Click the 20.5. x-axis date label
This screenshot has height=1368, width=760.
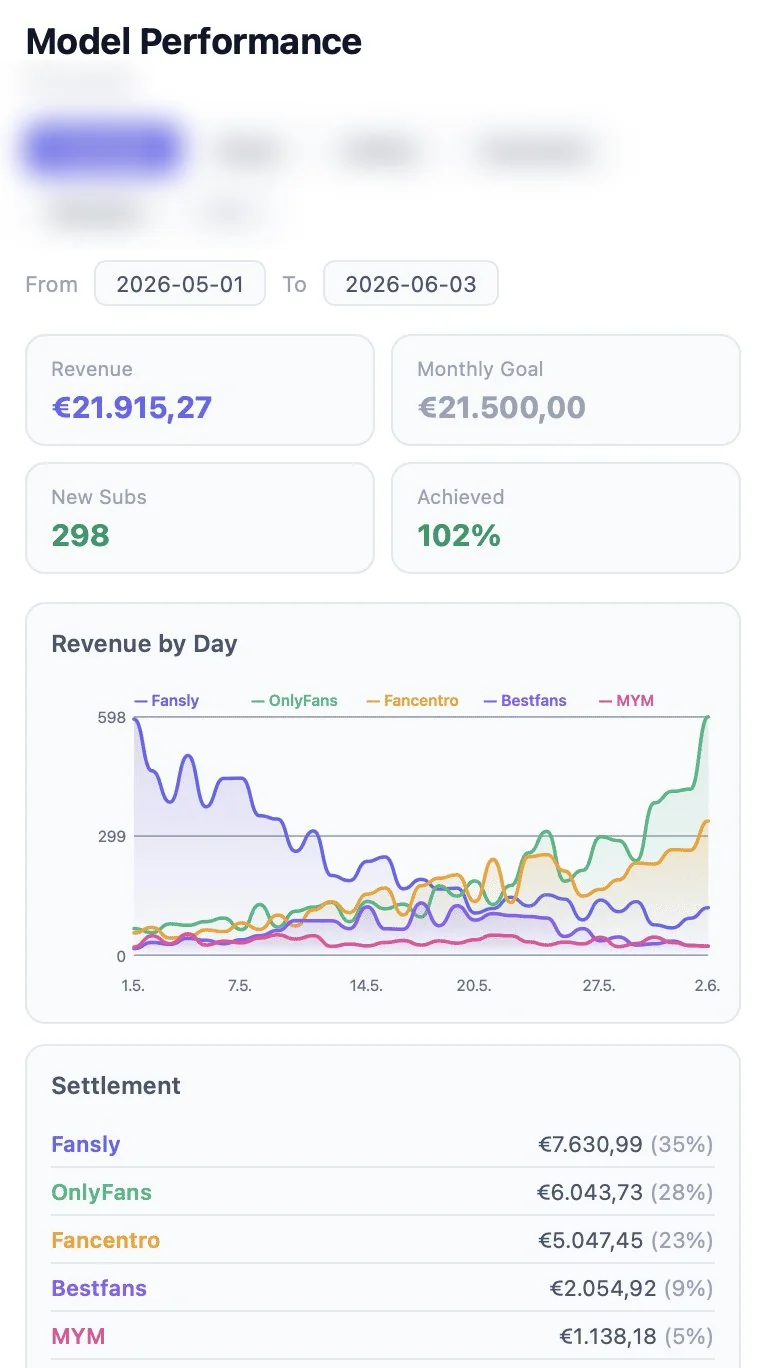point(474,985)
